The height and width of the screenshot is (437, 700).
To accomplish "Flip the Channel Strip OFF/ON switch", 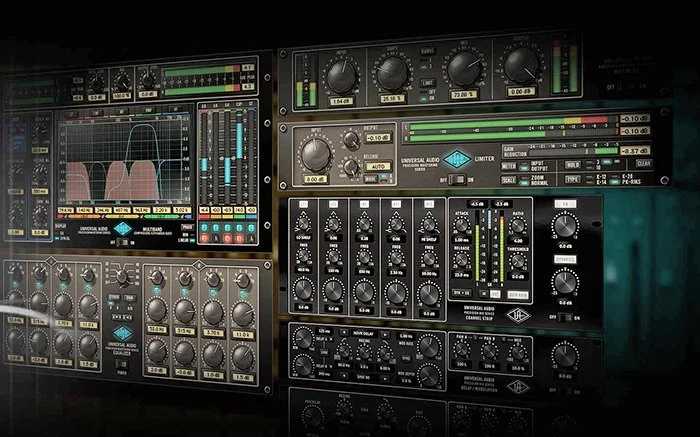I will 565,317.
